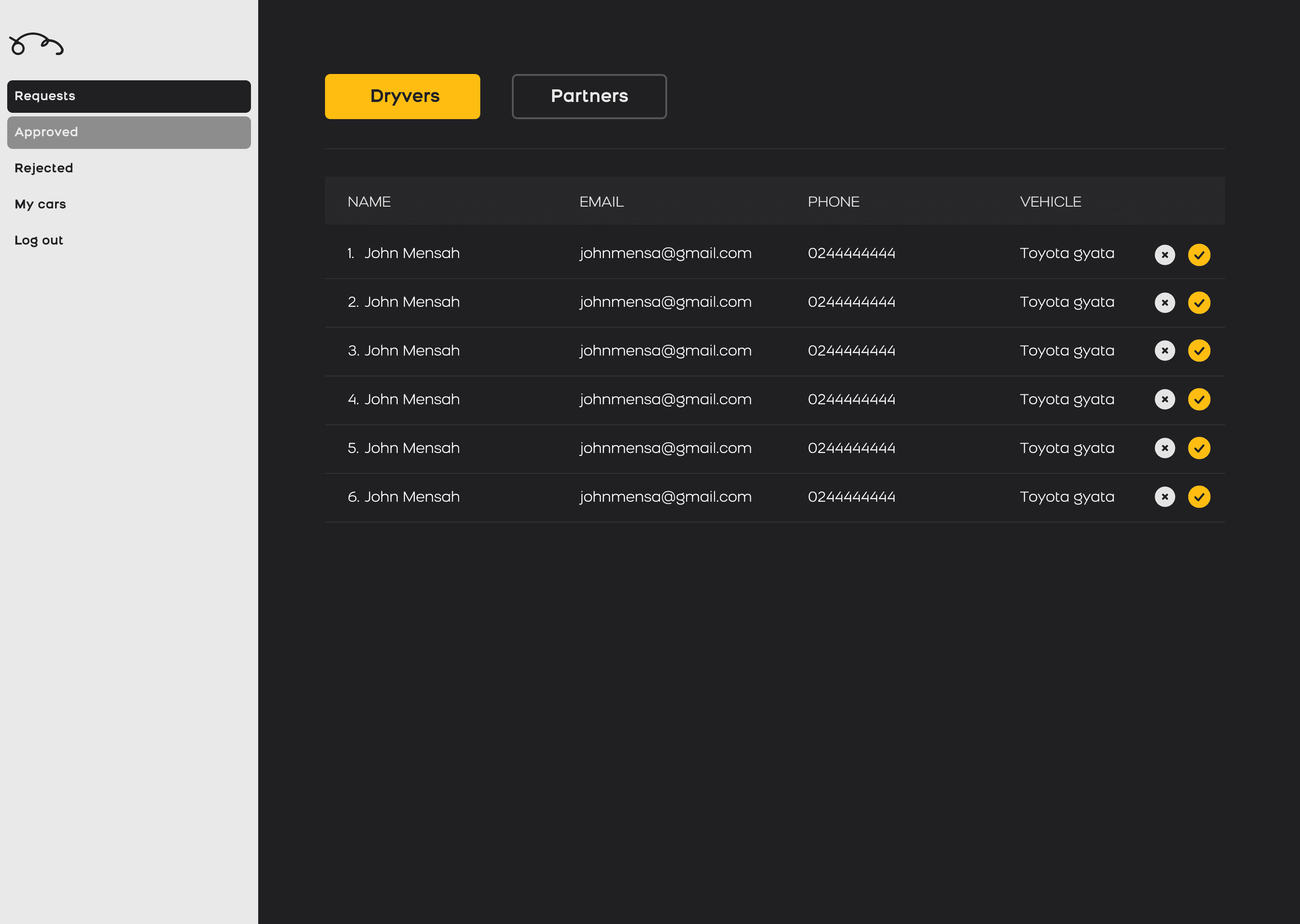Click Toyota gyata vehicle in row 6
1300x924 pixels.
(x=1067, y=498)
